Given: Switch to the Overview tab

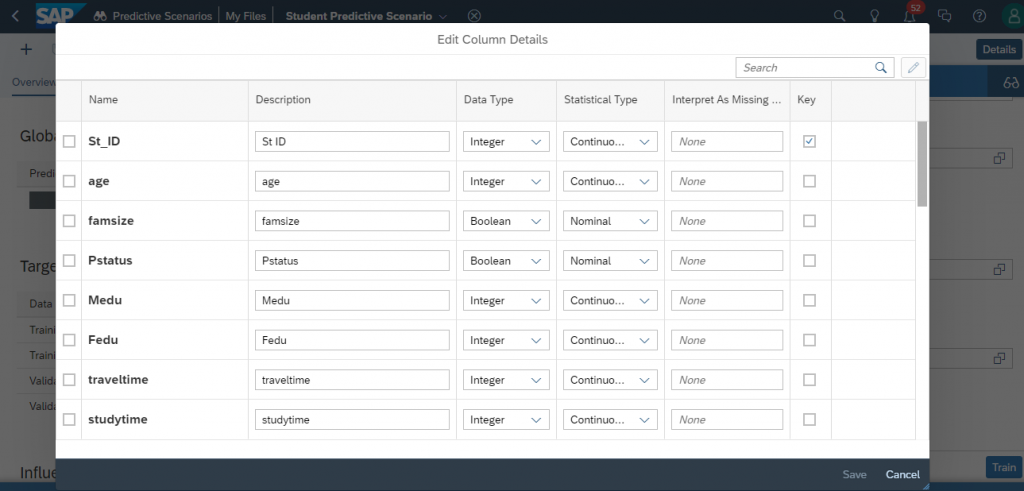Looking at the screenshot, I should point(34,82).
